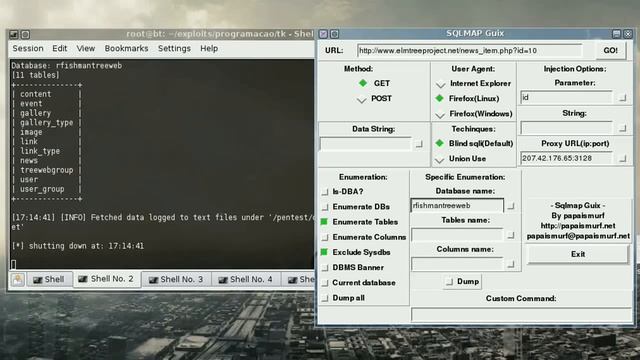Toggle checkbox beside Database name field
This screenshot has height=360, width=640.
click(510, 206)
